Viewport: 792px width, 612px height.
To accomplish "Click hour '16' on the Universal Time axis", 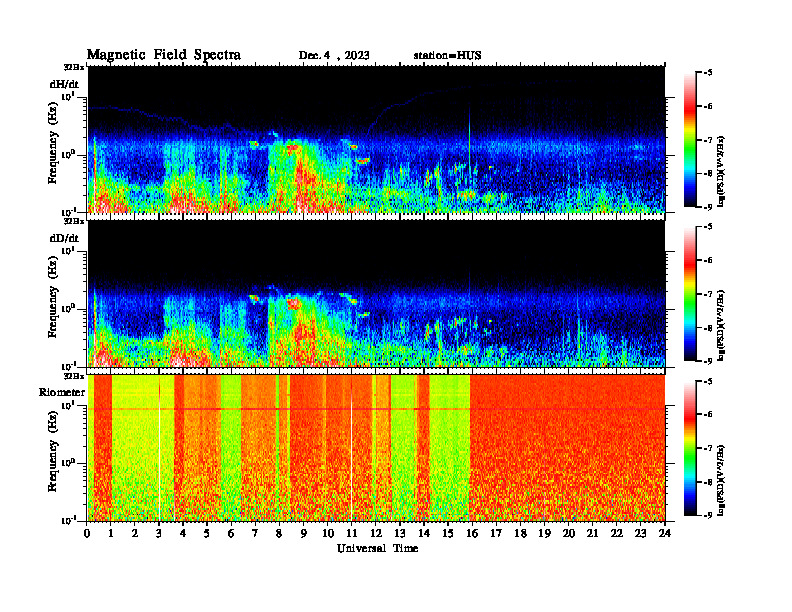I will tap(472, 534).
